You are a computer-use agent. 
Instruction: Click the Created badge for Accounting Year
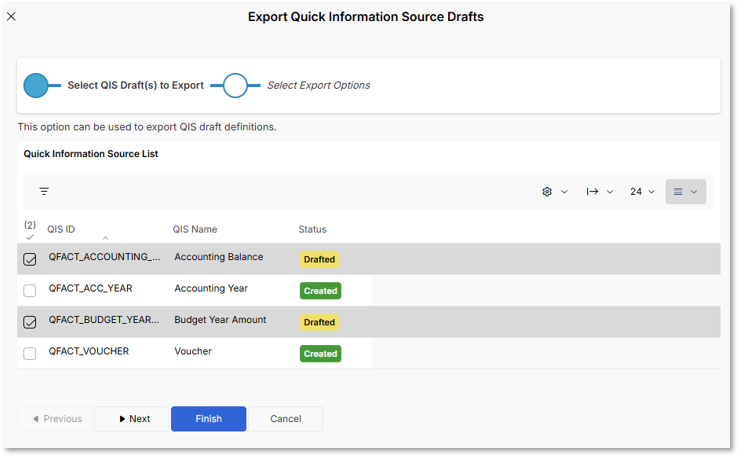(320, 291)
